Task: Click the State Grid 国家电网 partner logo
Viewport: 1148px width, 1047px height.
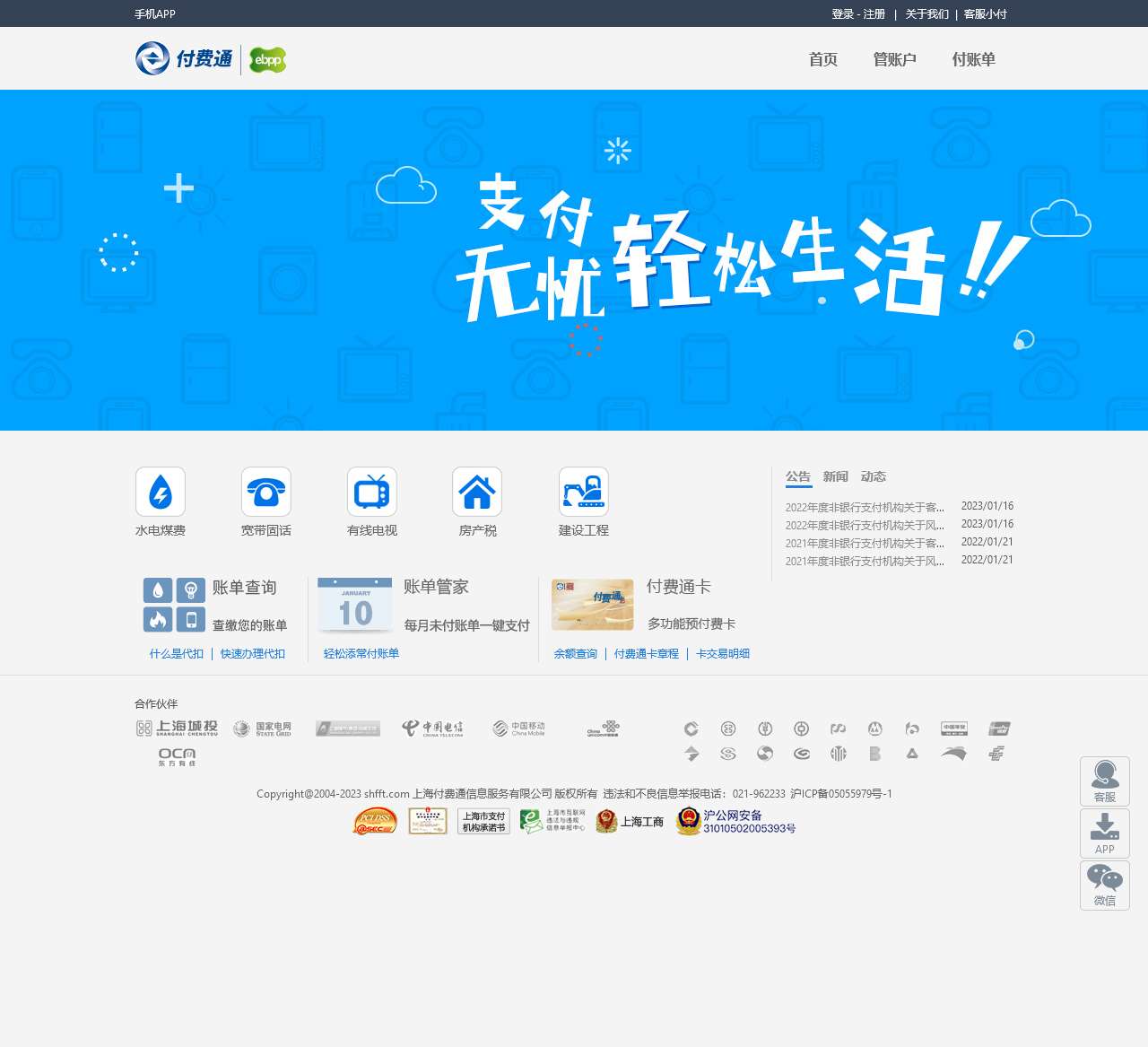Action: point(262,729)
